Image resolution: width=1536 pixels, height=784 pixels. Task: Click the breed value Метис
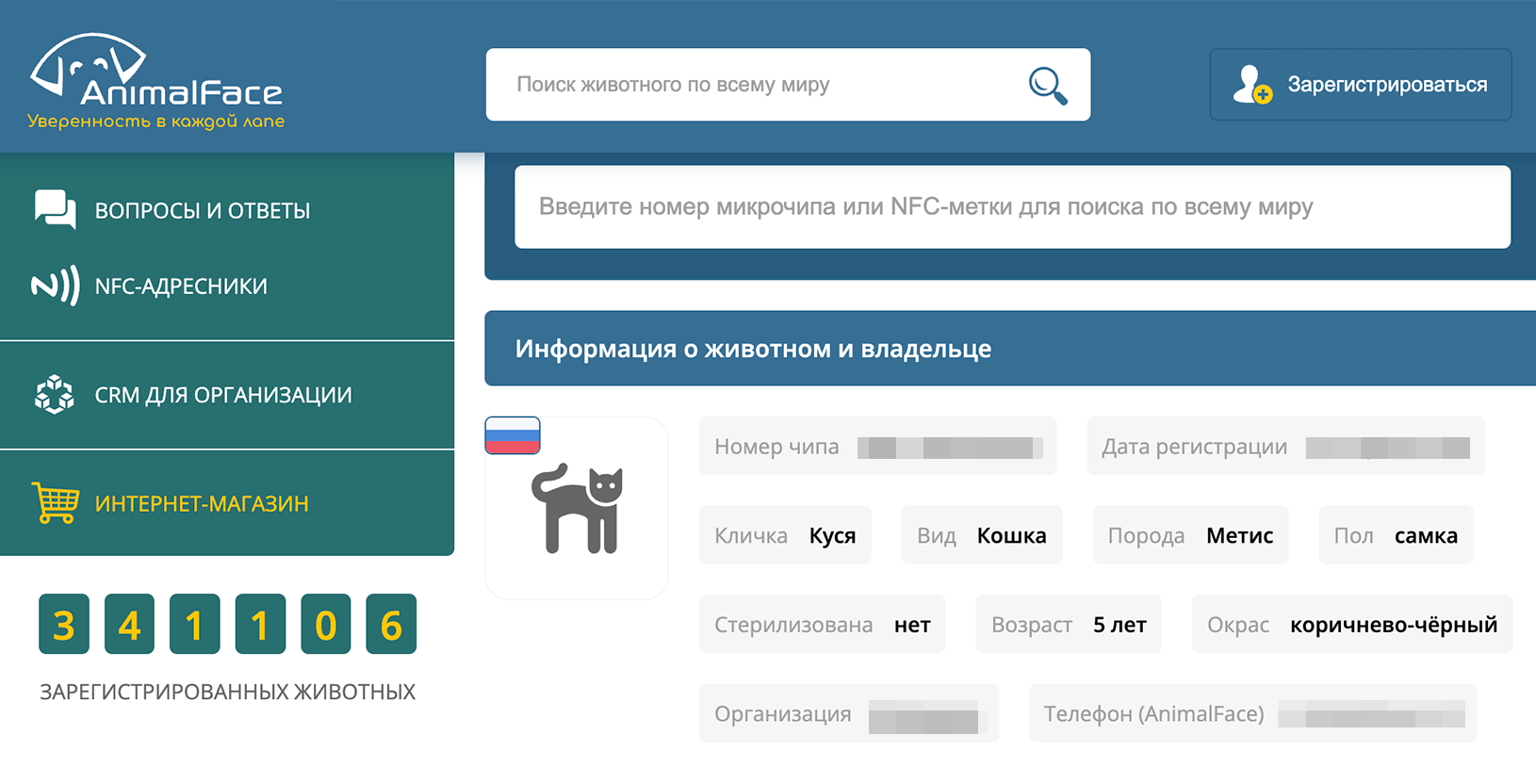coord(1240,535)
